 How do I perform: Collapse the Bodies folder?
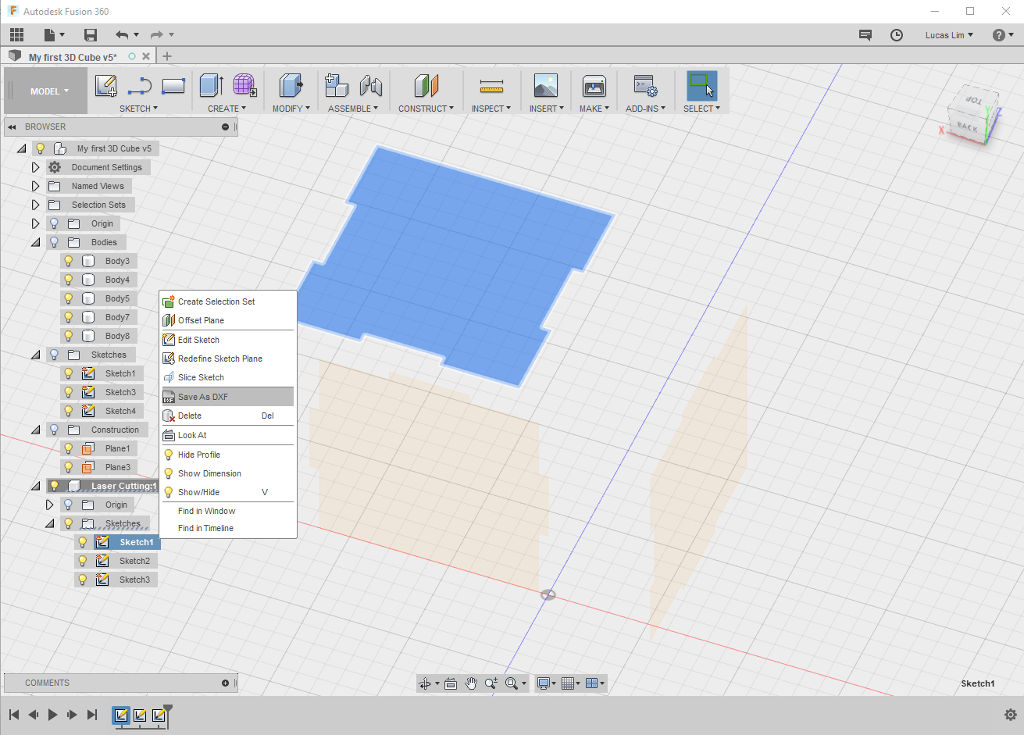click(35, 242)
